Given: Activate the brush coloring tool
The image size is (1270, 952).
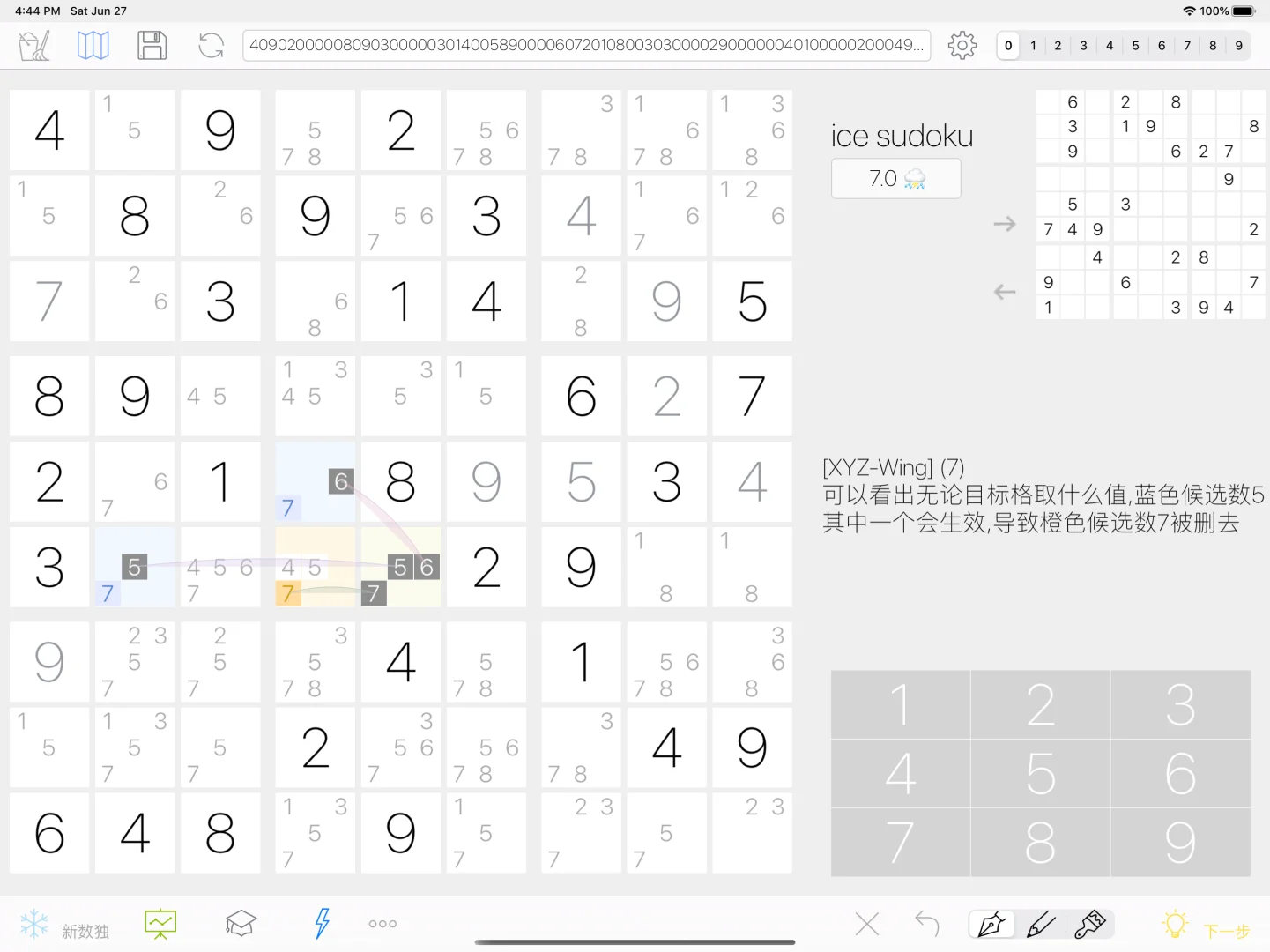Looking at the screenshot, I should click(1092, 923).
